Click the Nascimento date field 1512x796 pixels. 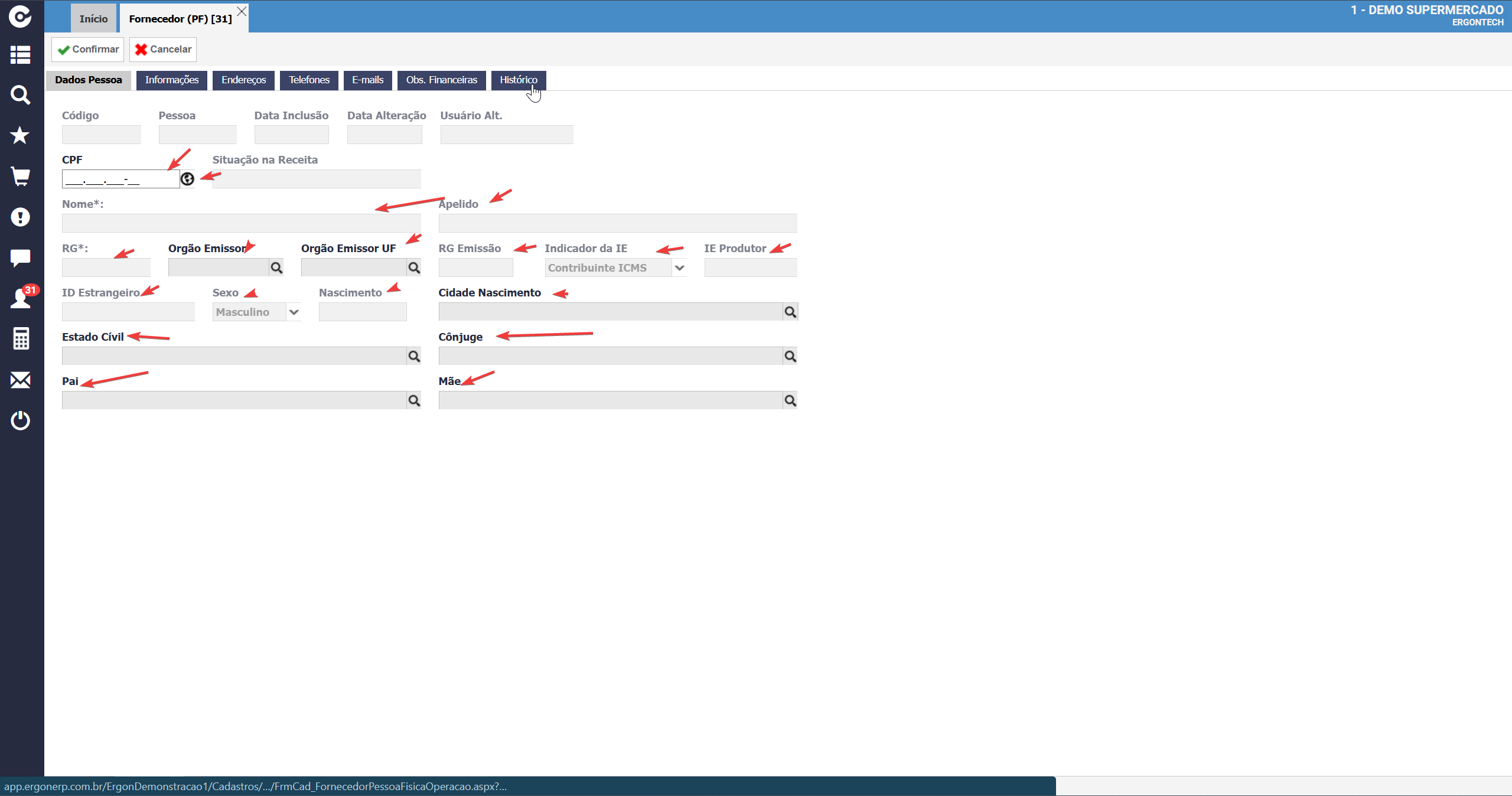pyautogui.click(x=363, y=312)
